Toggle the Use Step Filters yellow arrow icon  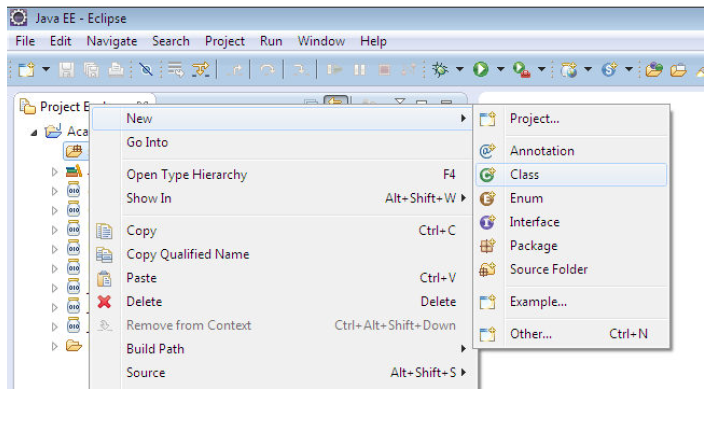coord(200,70)
